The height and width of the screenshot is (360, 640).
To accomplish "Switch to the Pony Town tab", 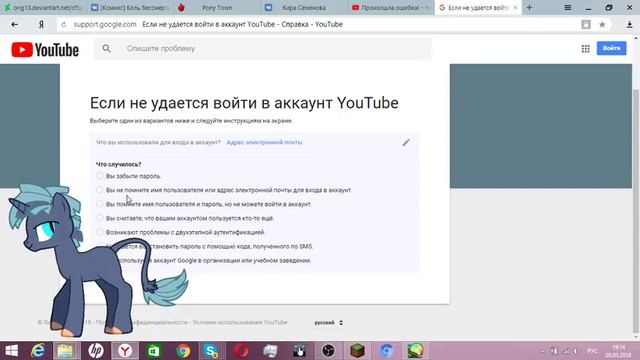I will point(217,7).
